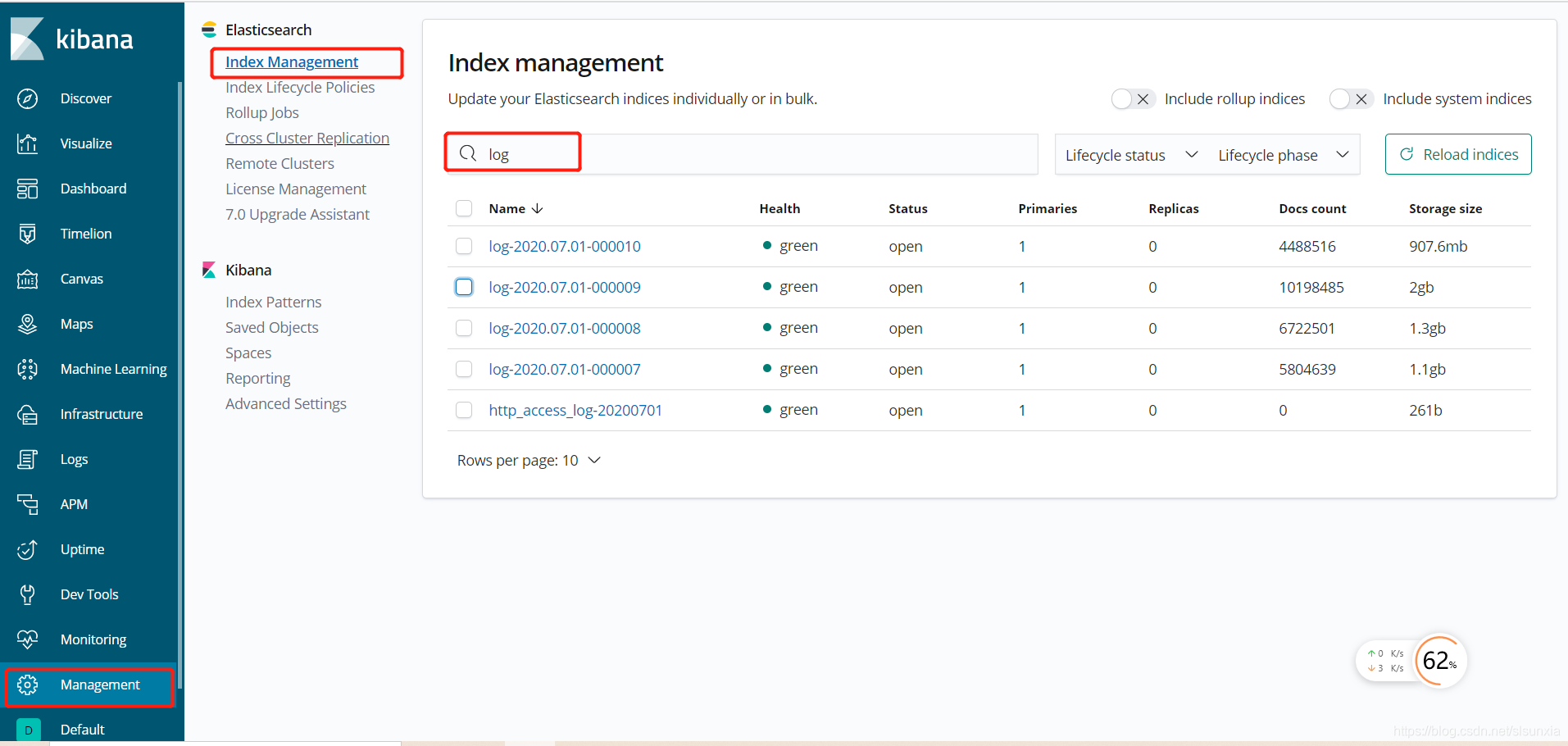Screen dimensions: 1568x746
Task: Open APM icon in sidebar
Action: pos(27,504)
